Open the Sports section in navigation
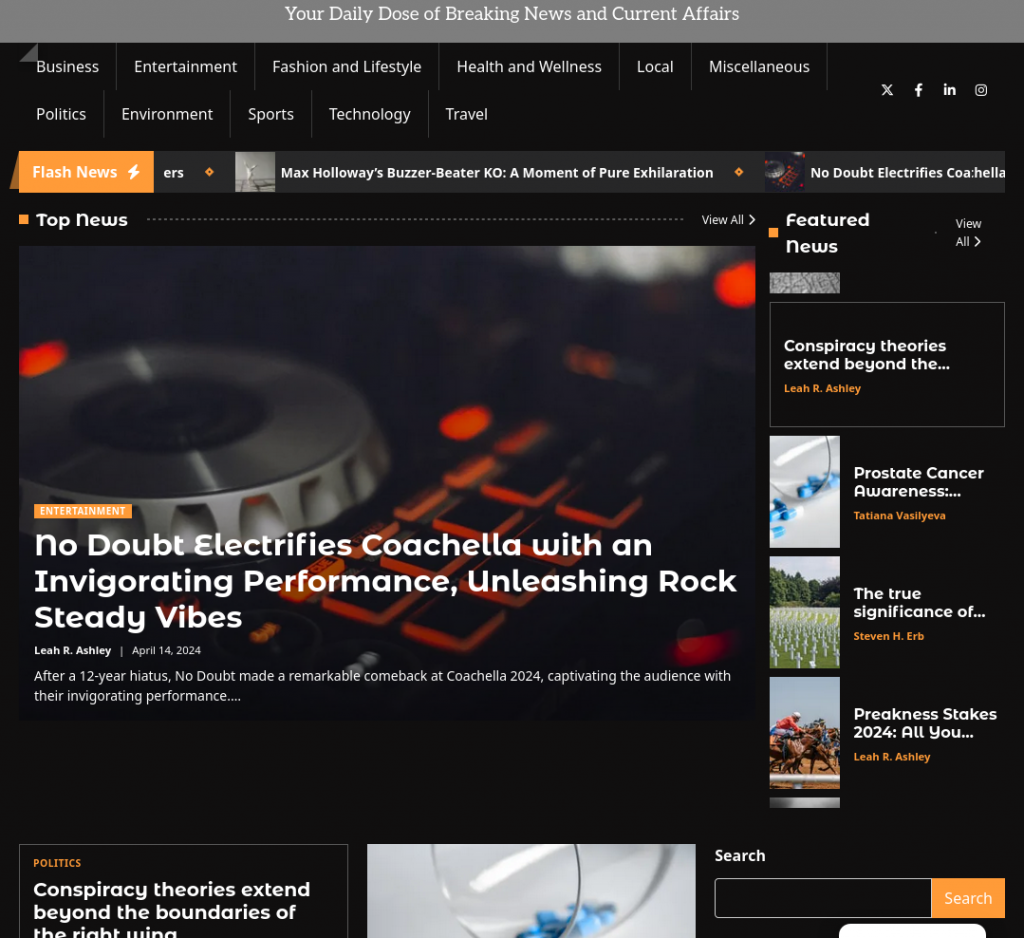The image size is (1024, 938). pyautogui.click(x=270, y=114)
